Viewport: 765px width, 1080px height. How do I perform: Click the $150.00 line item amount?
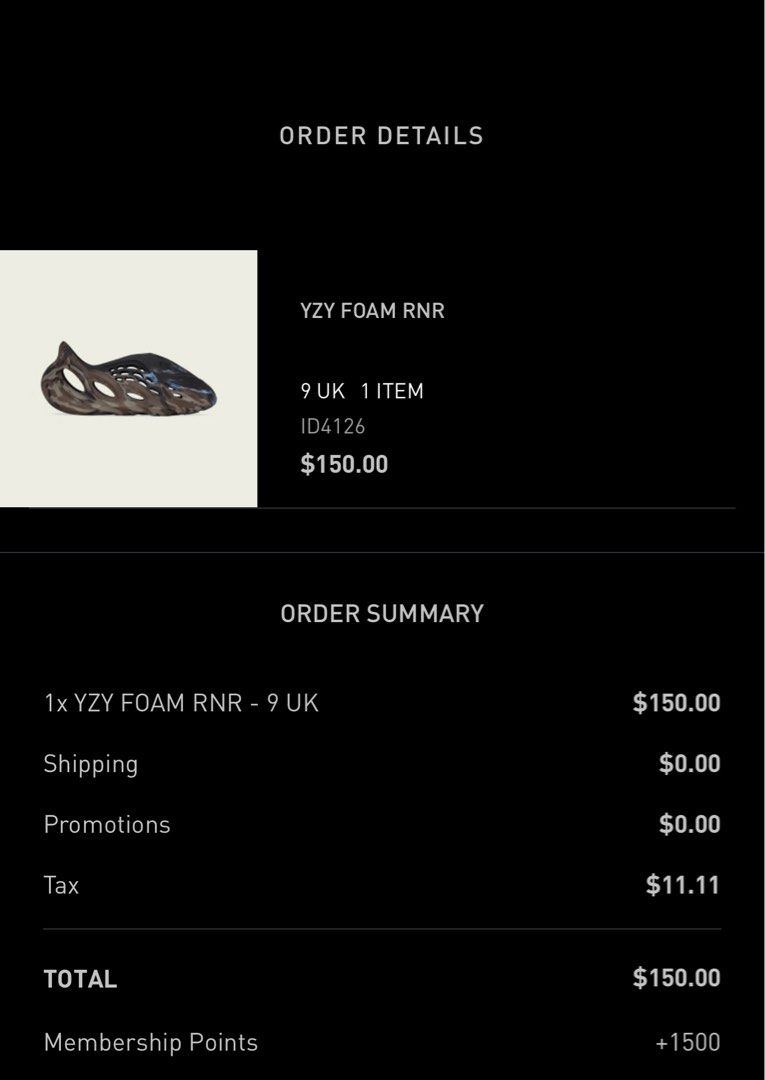point(677,703)
